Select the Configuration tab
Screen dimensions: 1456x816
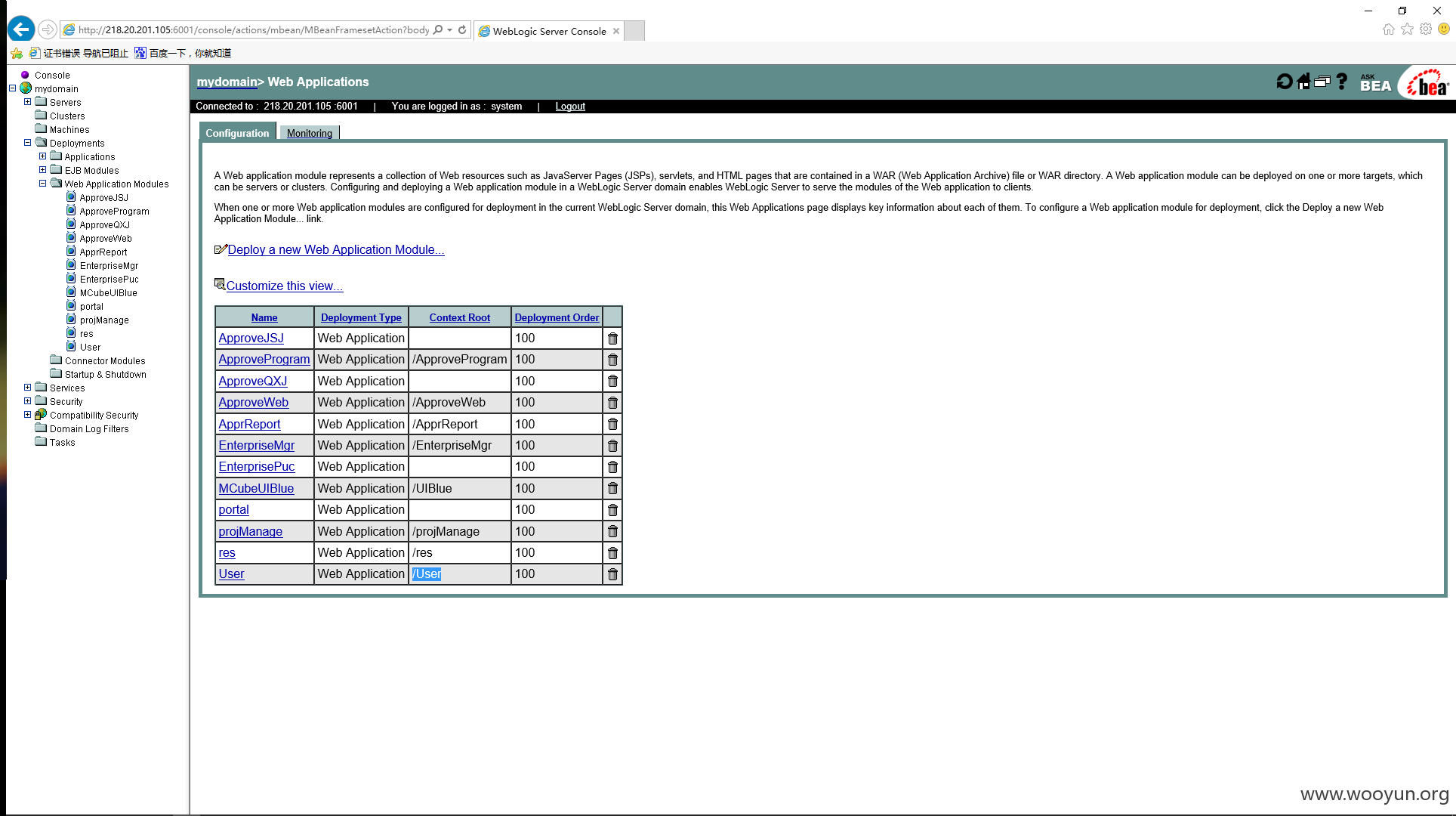pyautogui.click(x=237, y=133)
